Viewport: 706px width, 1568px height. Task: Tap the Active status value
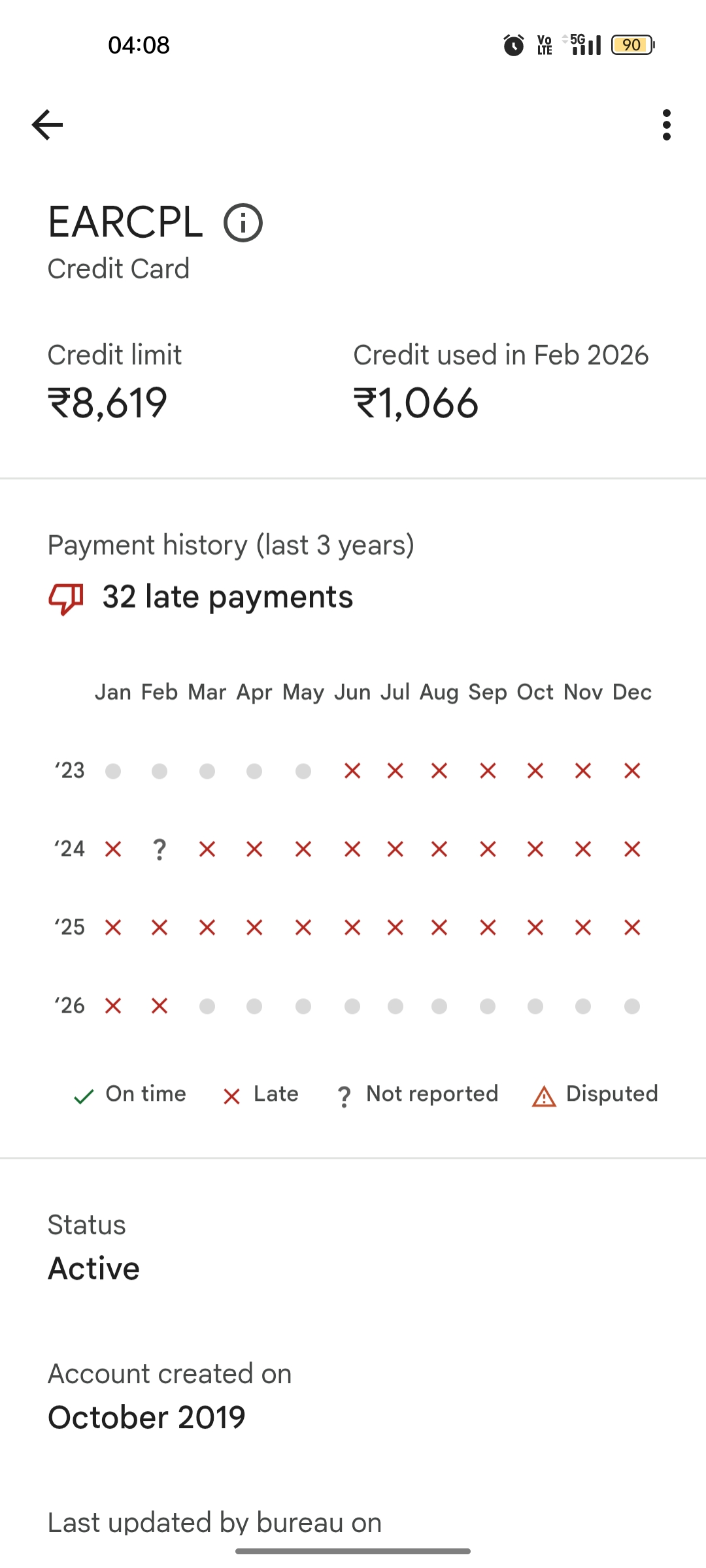point(94,1269)
